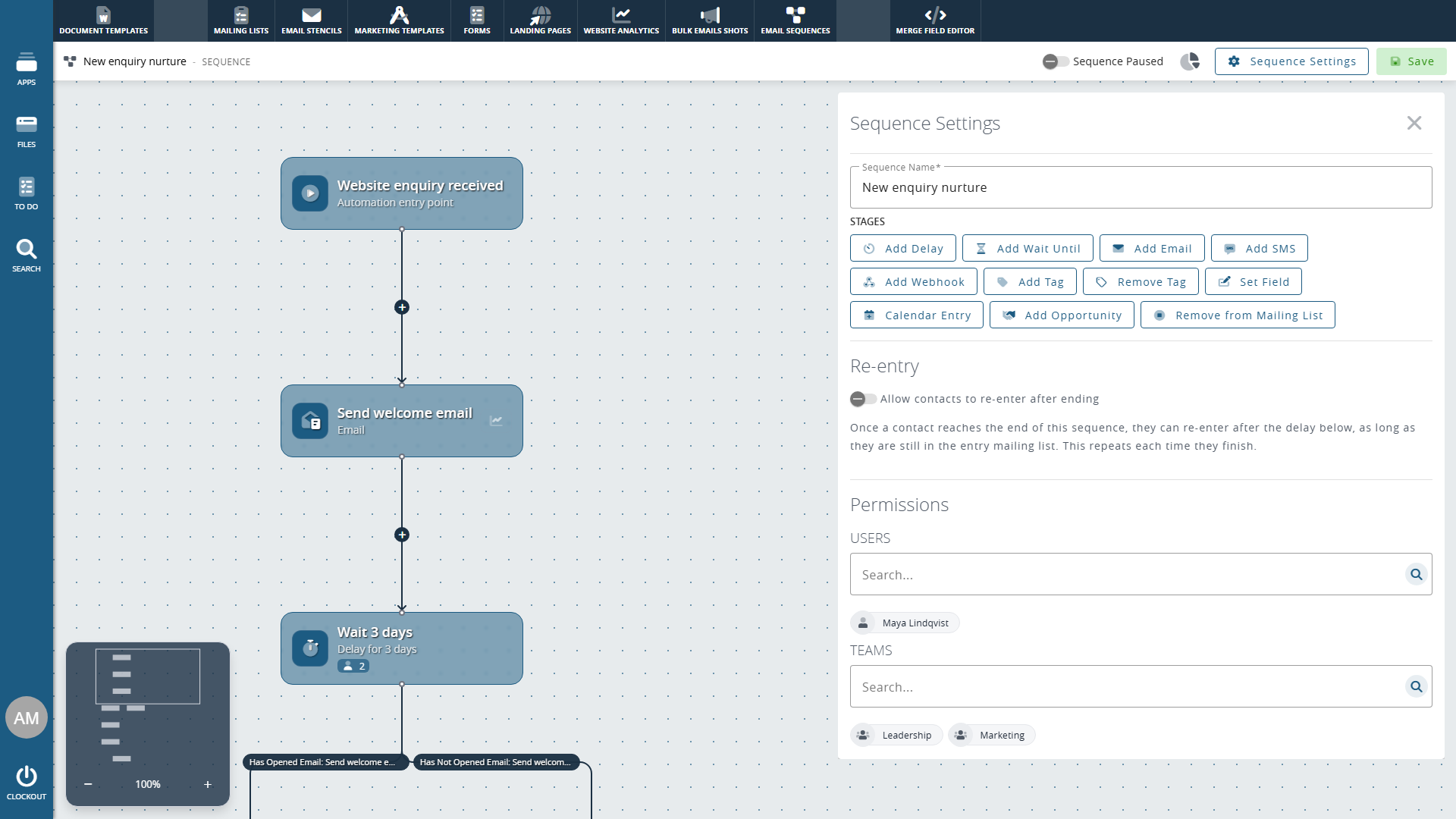Open Search from the sidebar
Image resolution: width=1456 pixels, height=819 pixels.
[27, 255]
